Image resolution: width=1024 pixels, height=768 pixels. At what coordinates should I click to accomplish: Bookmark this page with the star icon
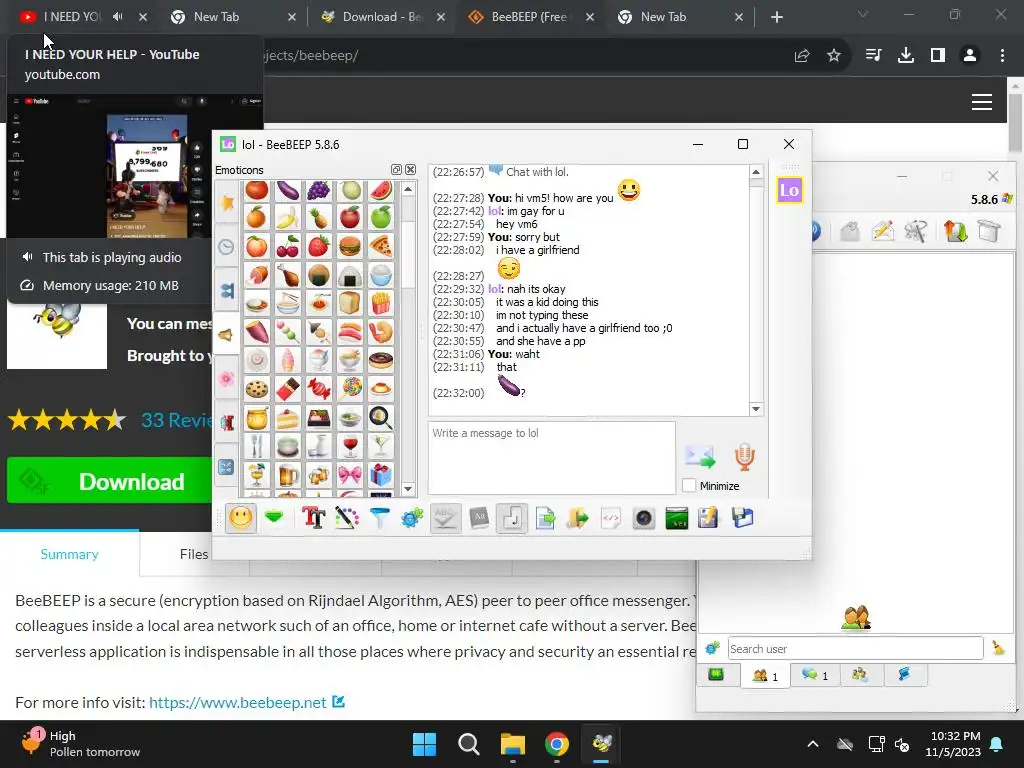[834, 56]
